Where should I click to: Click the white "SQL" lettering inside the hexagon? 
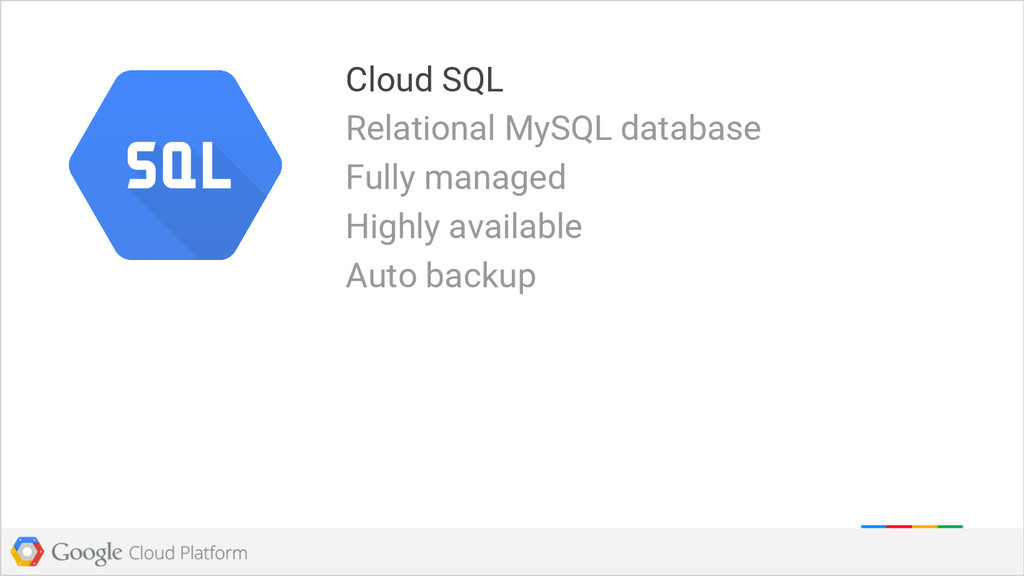[x=179, y=166]
